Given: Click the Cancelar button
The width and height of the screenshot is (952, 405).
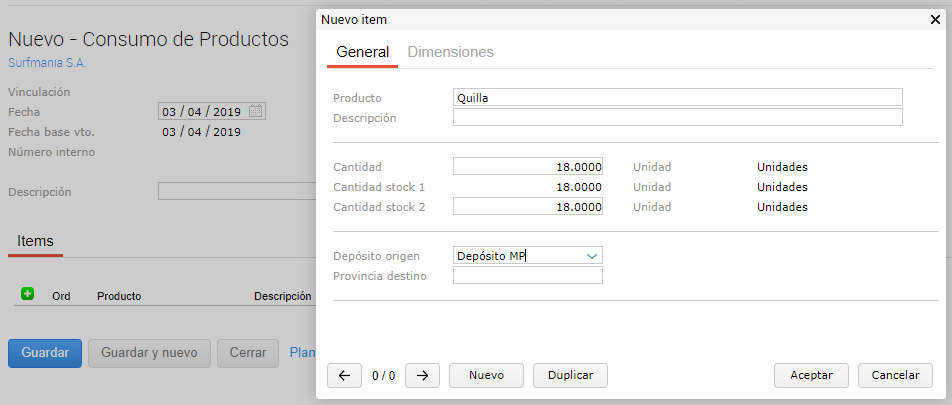Looking at the screenshot, I should pyautogui.click(x=895, y=375).
